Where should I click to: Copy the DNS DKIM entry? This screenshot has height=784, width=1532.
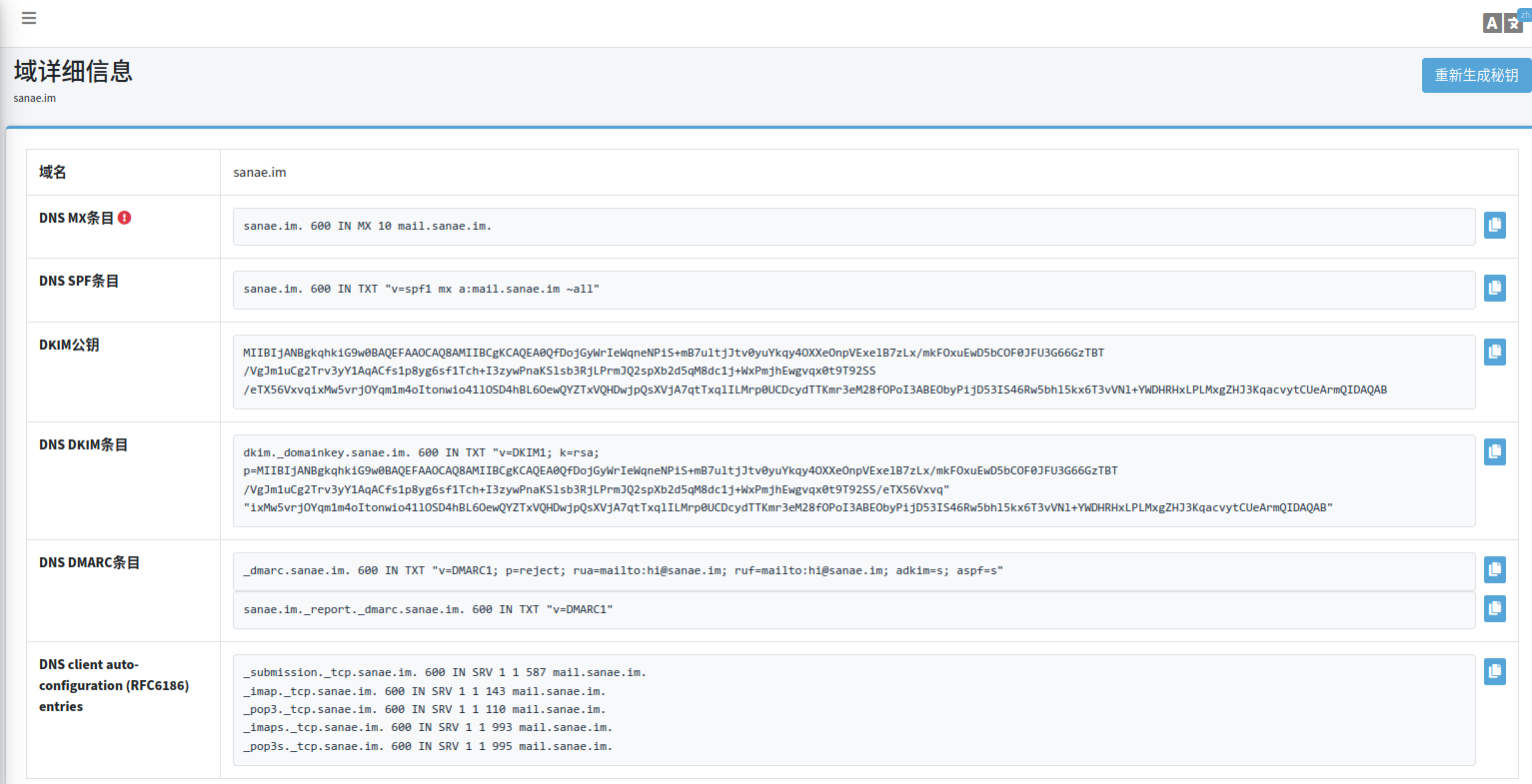(1495, 451)
